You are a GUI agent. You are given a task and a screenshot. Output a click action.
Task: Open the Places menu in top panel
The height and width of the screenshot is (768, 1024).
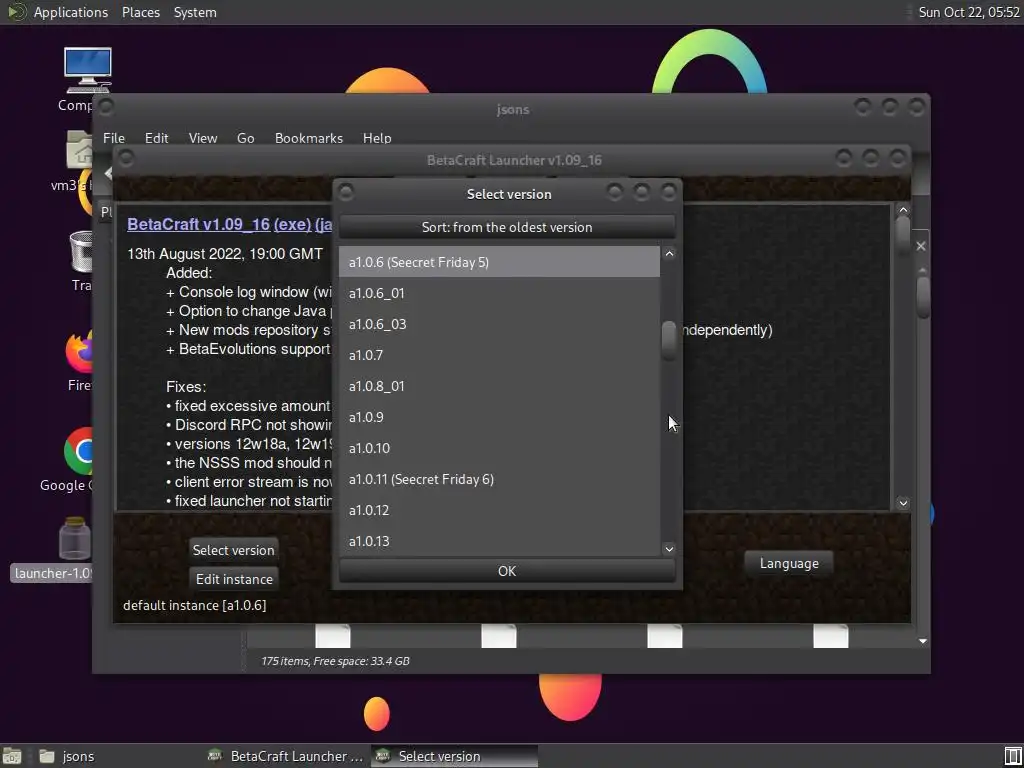140,12
